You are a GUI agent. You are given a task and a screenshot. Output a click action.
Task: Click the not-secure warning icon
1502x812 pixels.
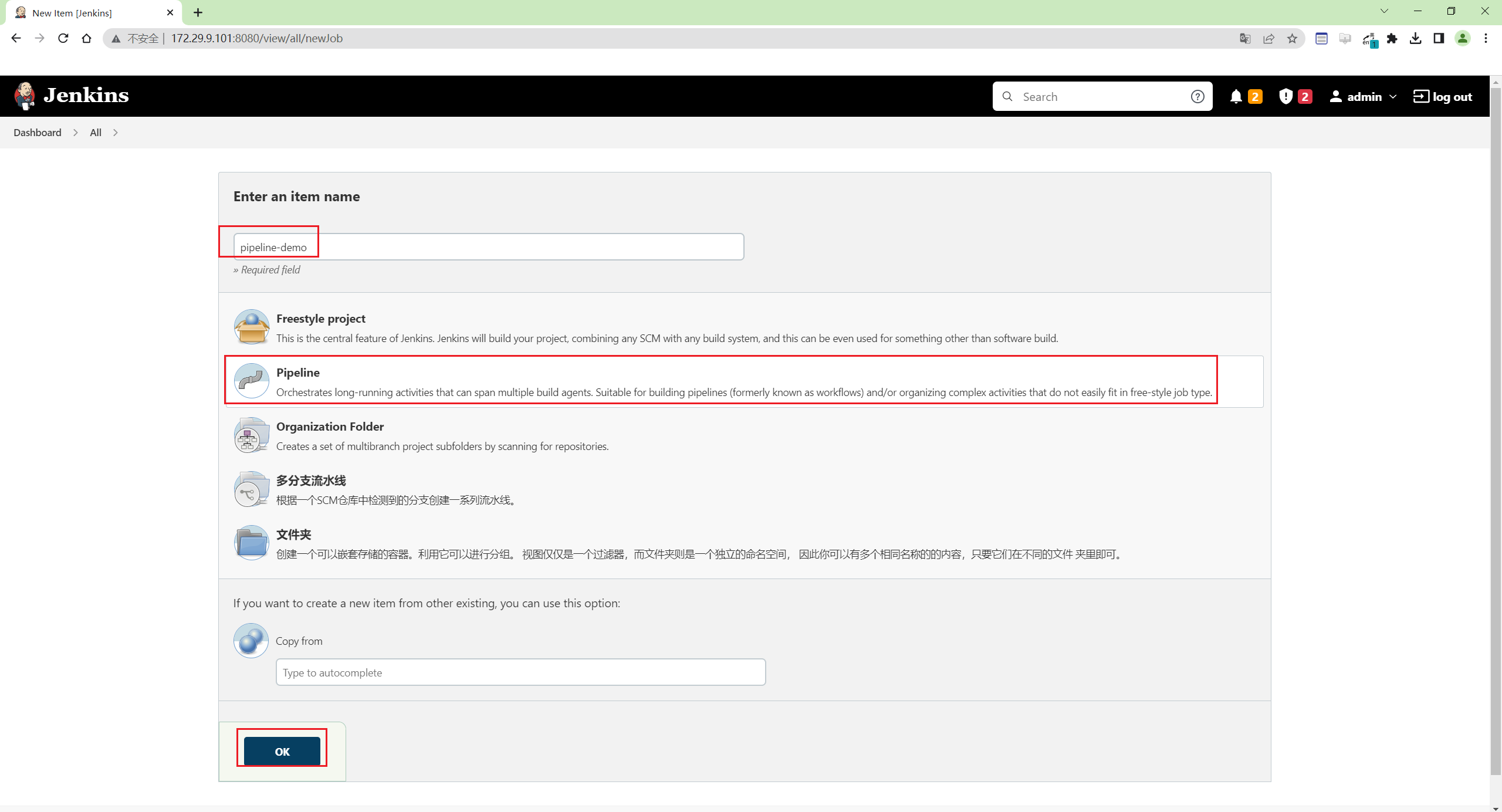click(116, 39)
